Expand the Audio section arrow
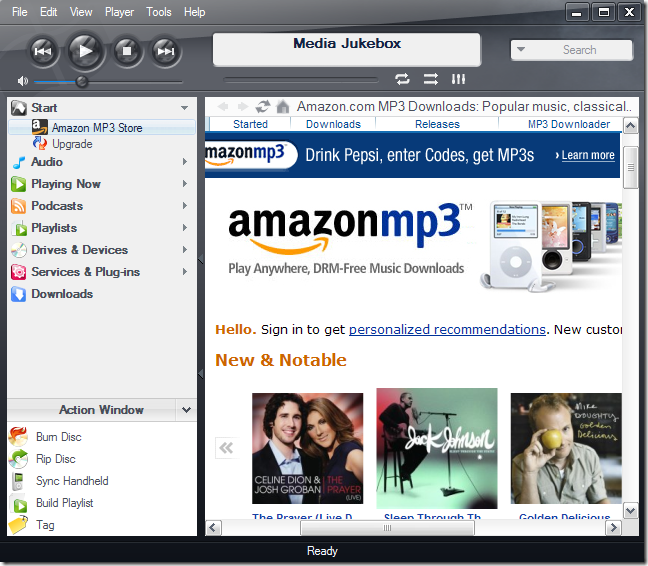The height and width of the screenshot is (566, 648). (x=185, y=162)
